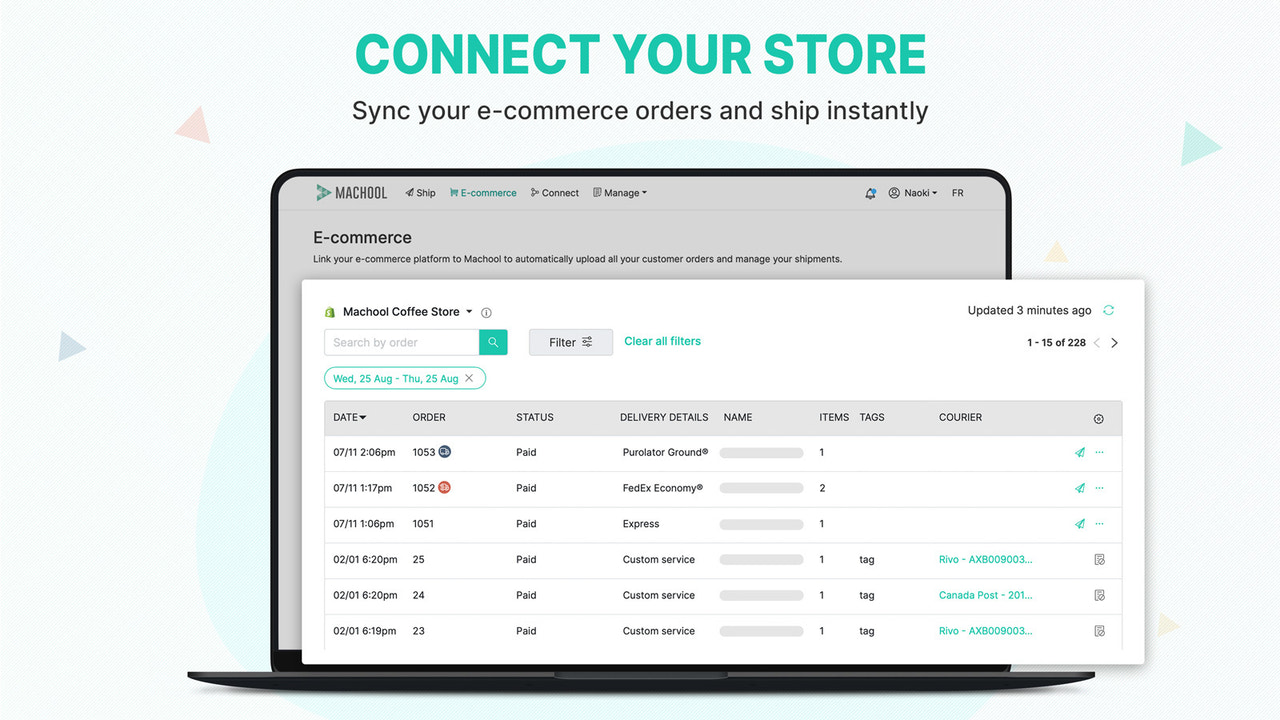
Task: Switch to the Ship menu item
Action: (x=420, y=192)
